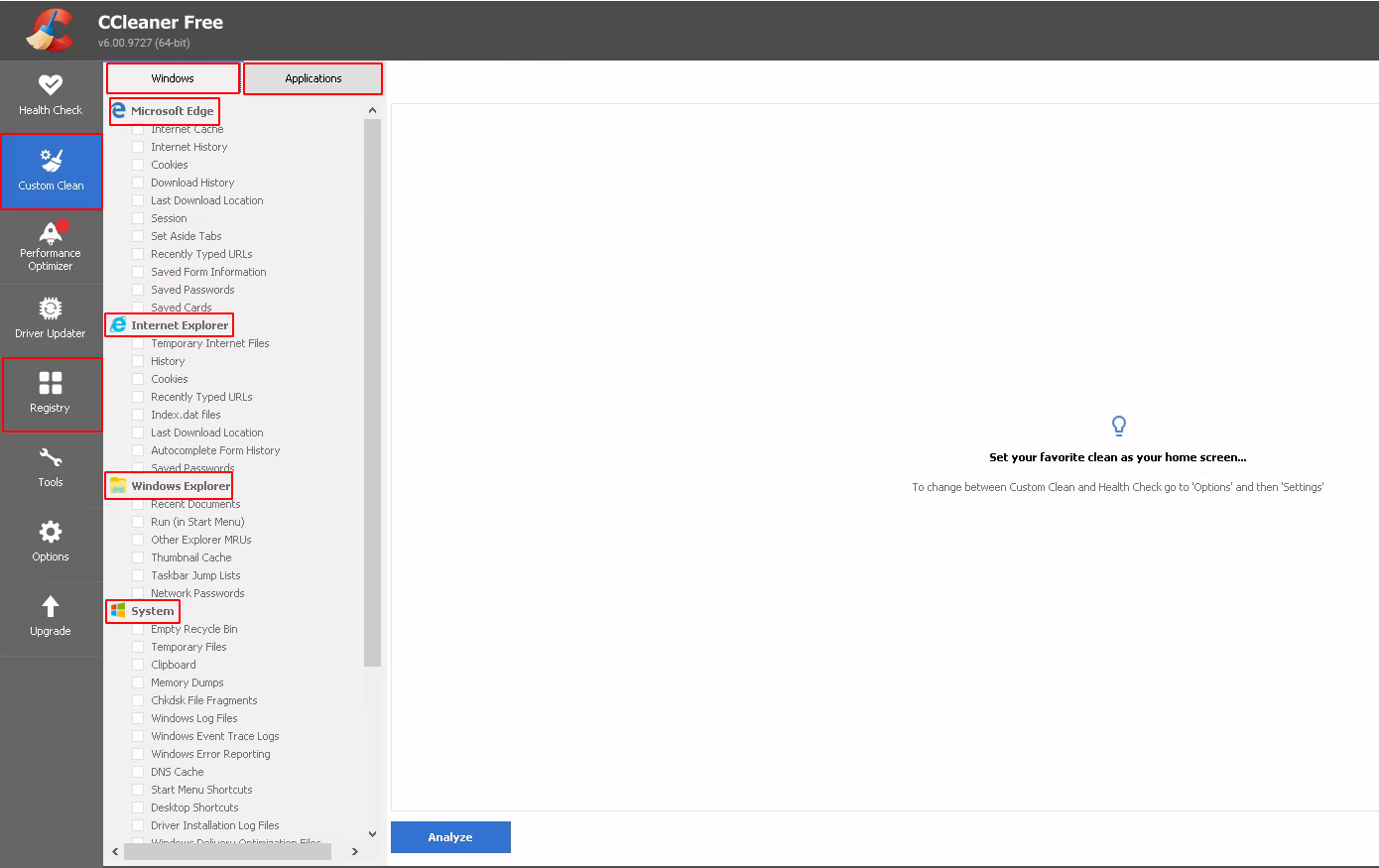Viewport: 1379px width, 868px height.
Task: Check Internet History under Microsoft Edge
Action: [138, 147]
